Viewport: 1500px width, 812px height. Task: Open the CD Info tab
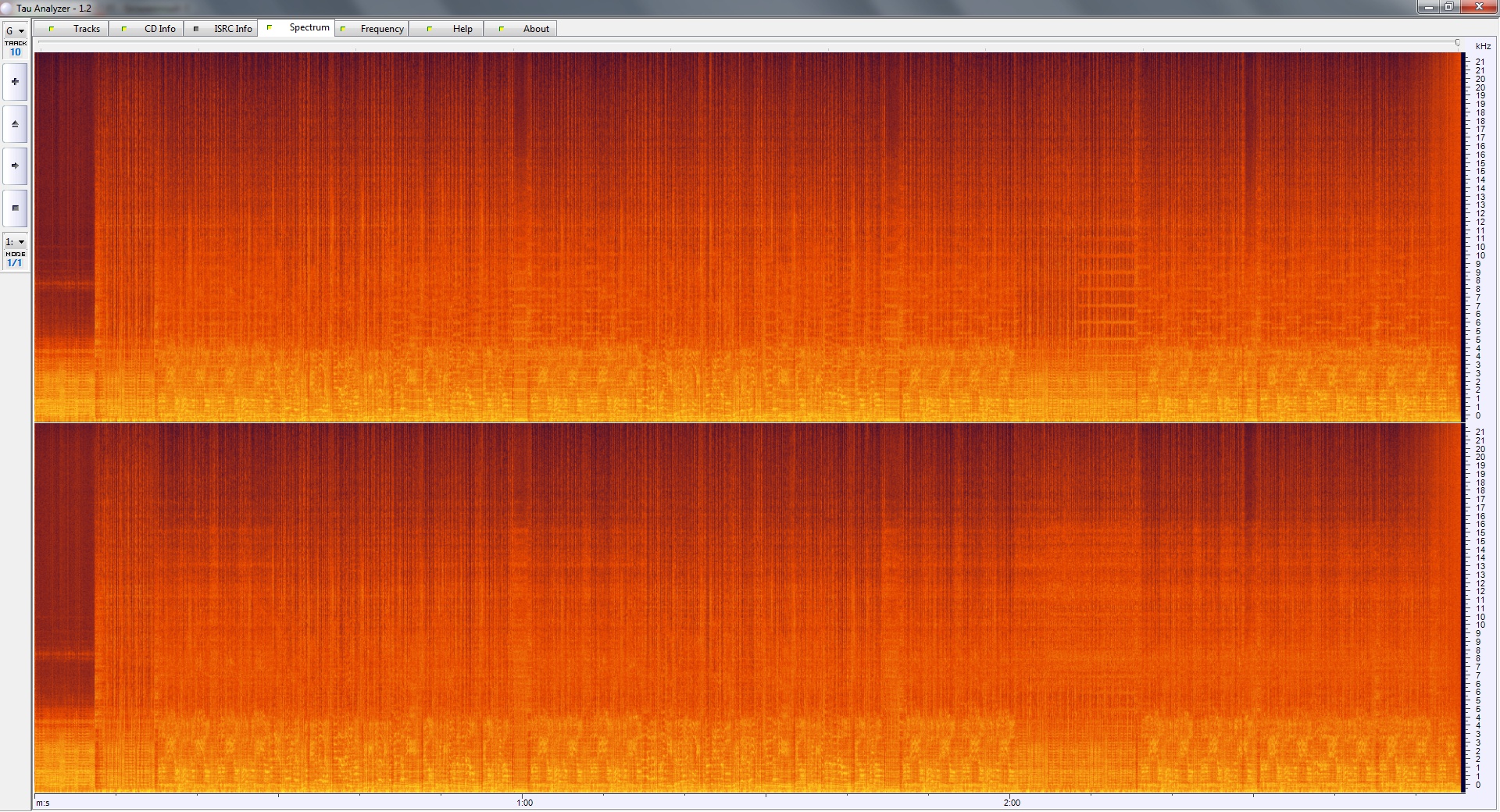click(159, 29)
